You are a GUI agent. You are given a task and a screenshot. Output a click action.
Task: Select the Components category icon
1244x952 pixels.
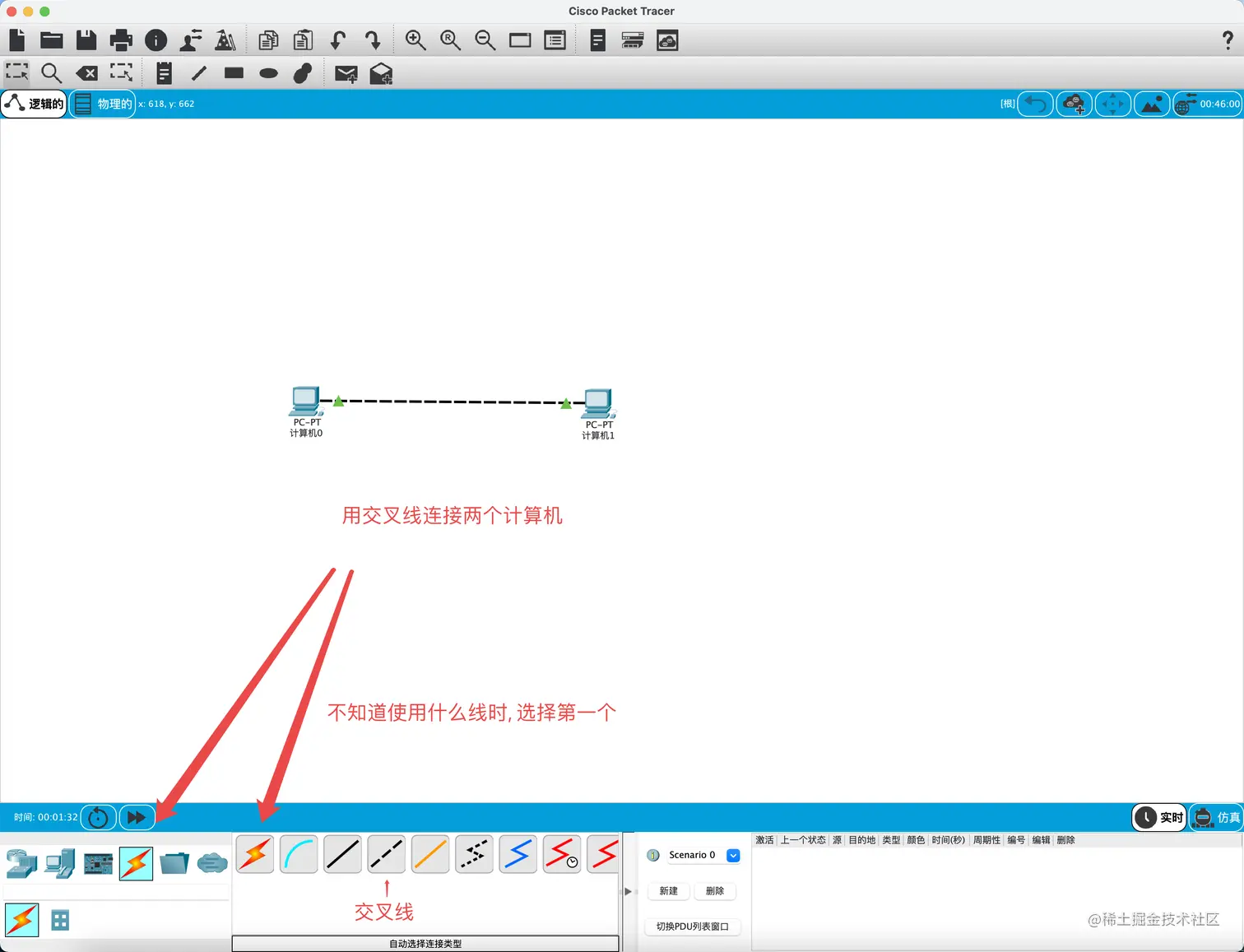pyautogui.click(x=98, y=863)
